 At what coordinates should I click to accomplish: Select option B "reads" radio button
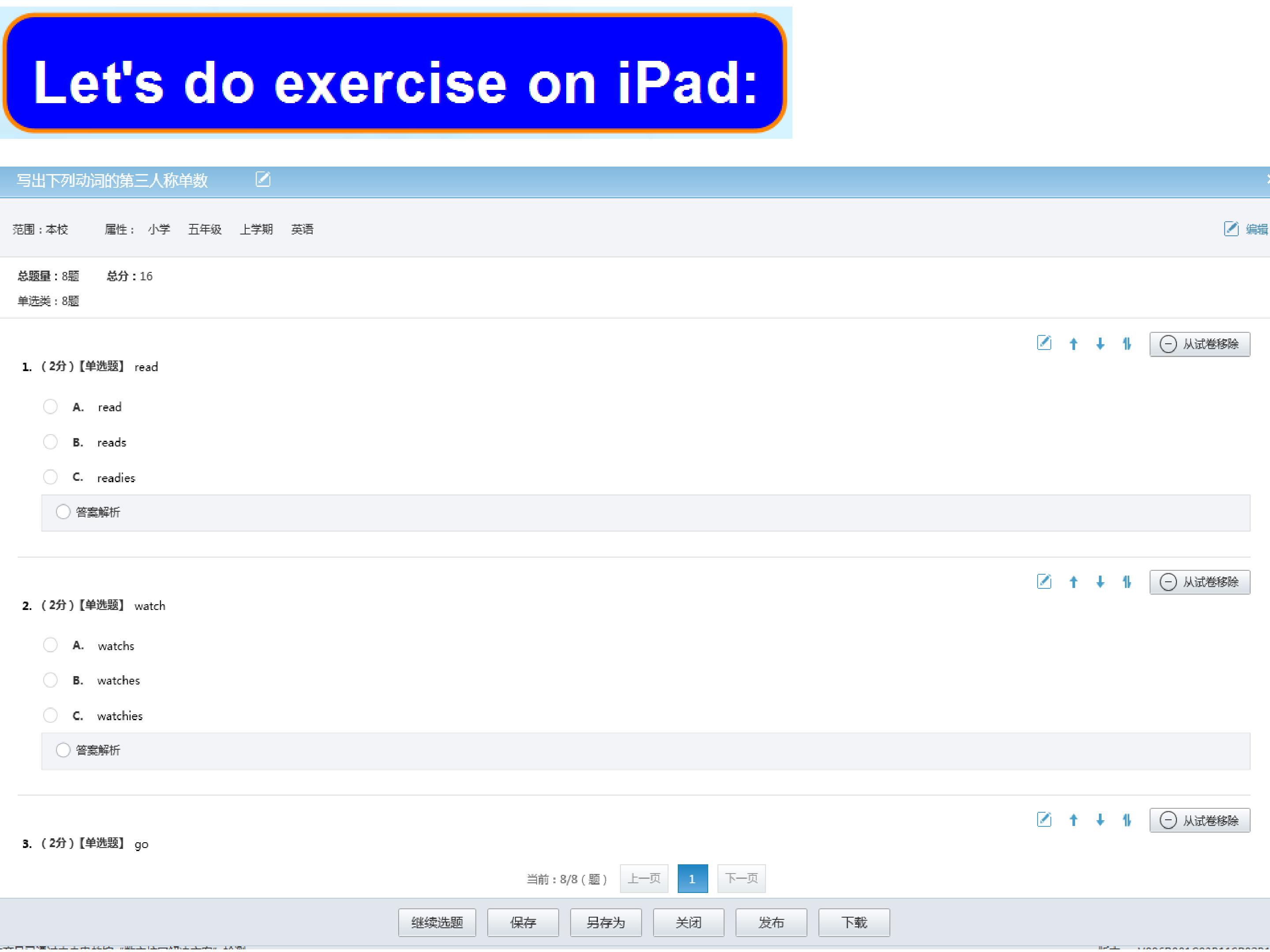pyautogui.click(x=51, y=442)
